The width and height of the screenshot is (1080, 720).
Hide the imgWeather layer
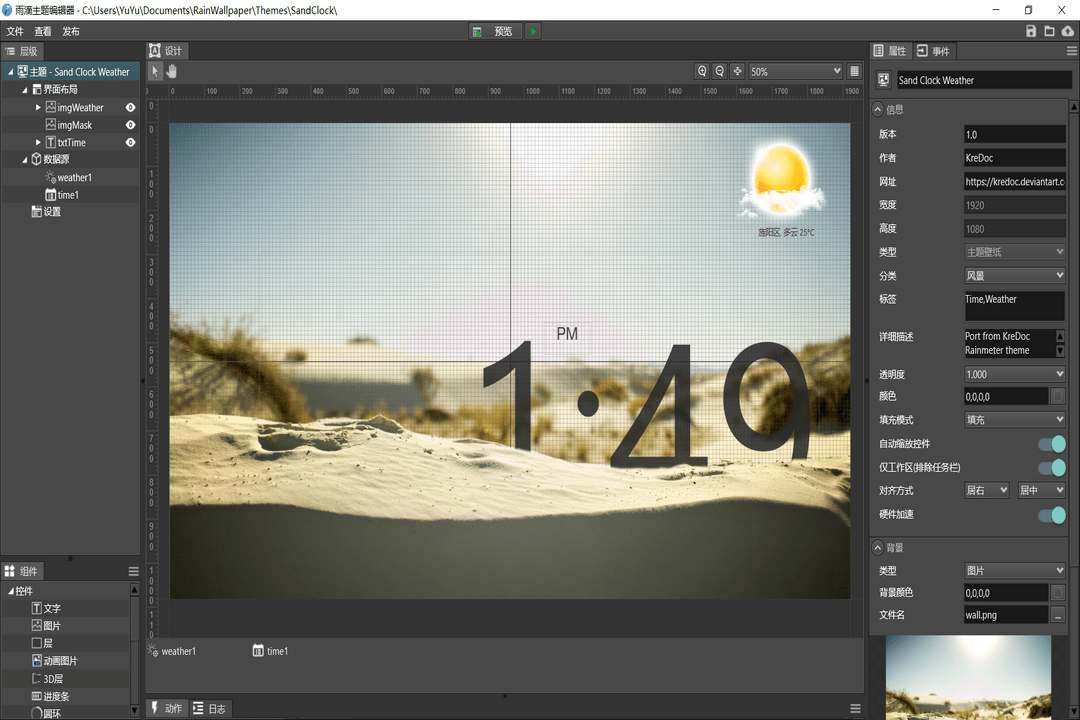[130, 107]
